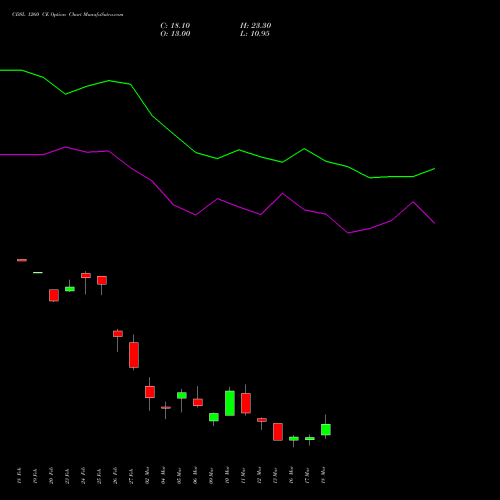Select the 18 Mar date label
The height and width of the screenshot is (500, 500).
pos(323,476)
